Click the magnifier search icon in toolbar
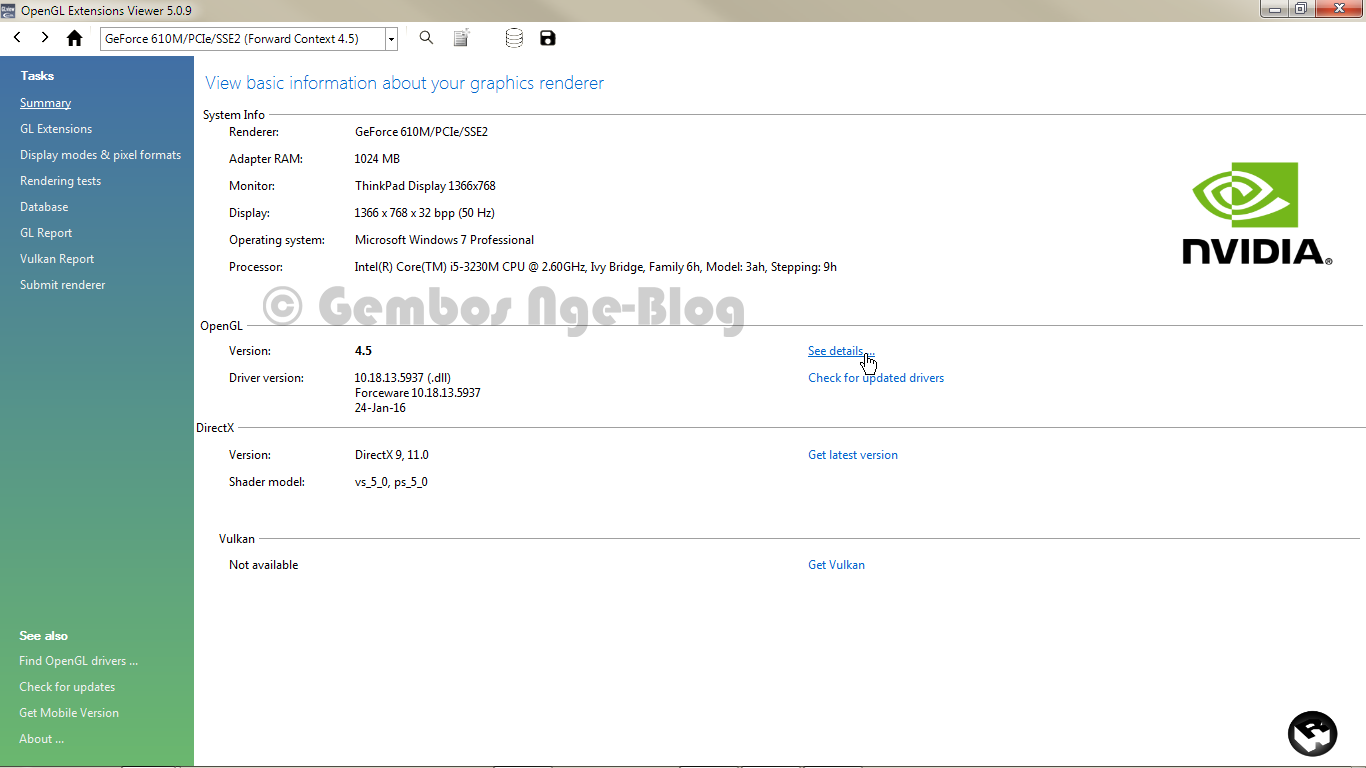This screenshot has height=768, width=1366. (426, 38)
